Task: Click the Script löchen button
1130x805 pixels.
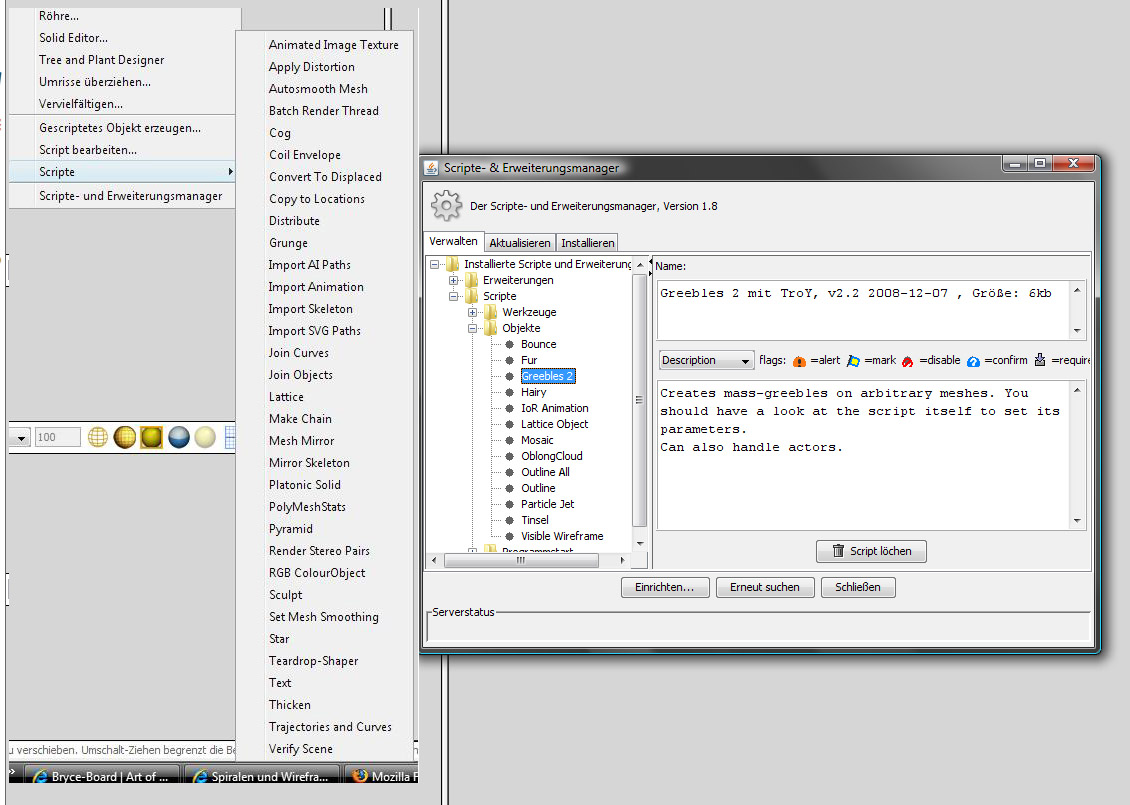Action: point(871,551)
